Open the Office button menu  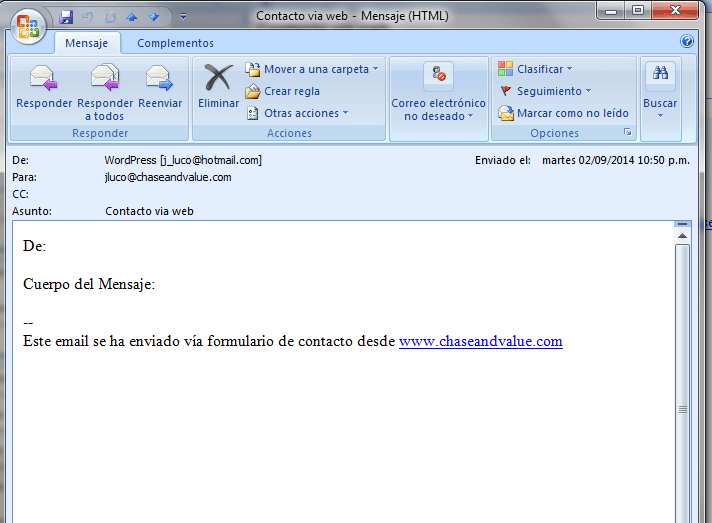[x=27, y=26]
